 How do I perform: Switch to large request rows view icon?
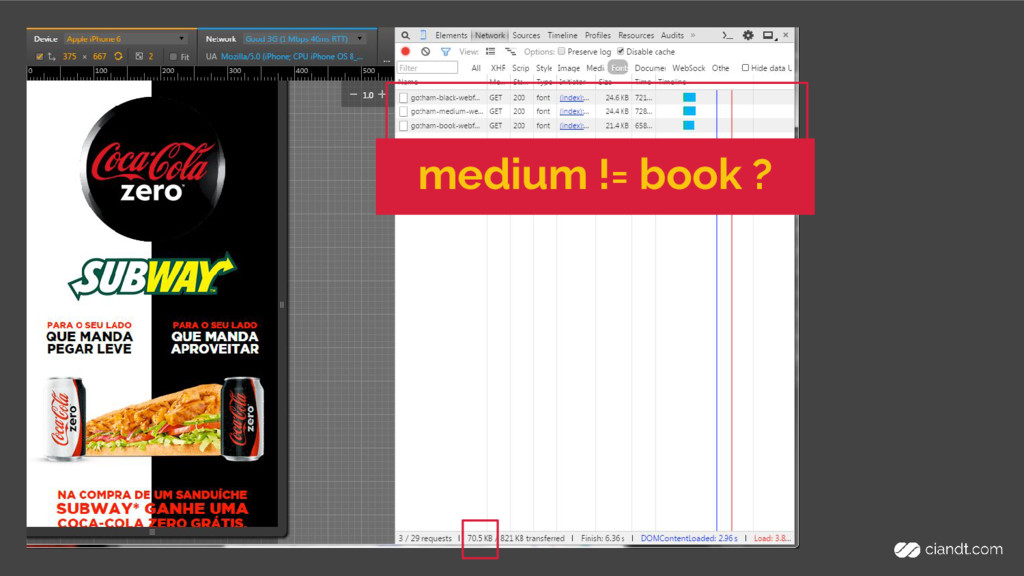(x=490, y=52)
